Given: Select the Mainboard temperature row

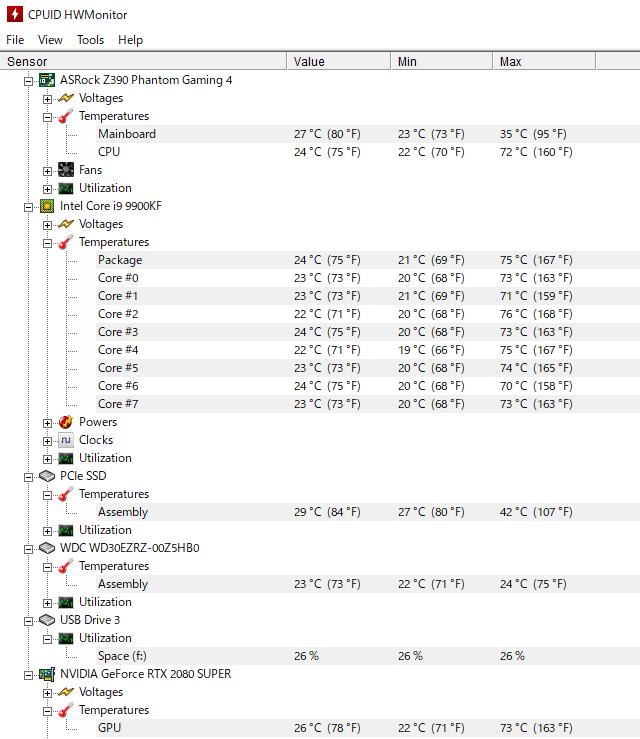Looking at the screenshot, I should [x=368, y=134].
